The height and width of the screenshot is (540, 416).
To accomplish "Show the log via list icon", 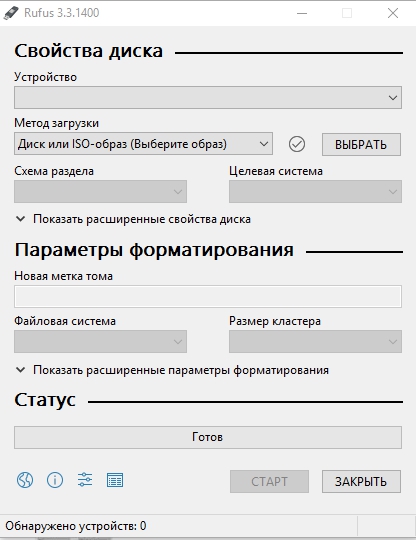I will 115,480.
